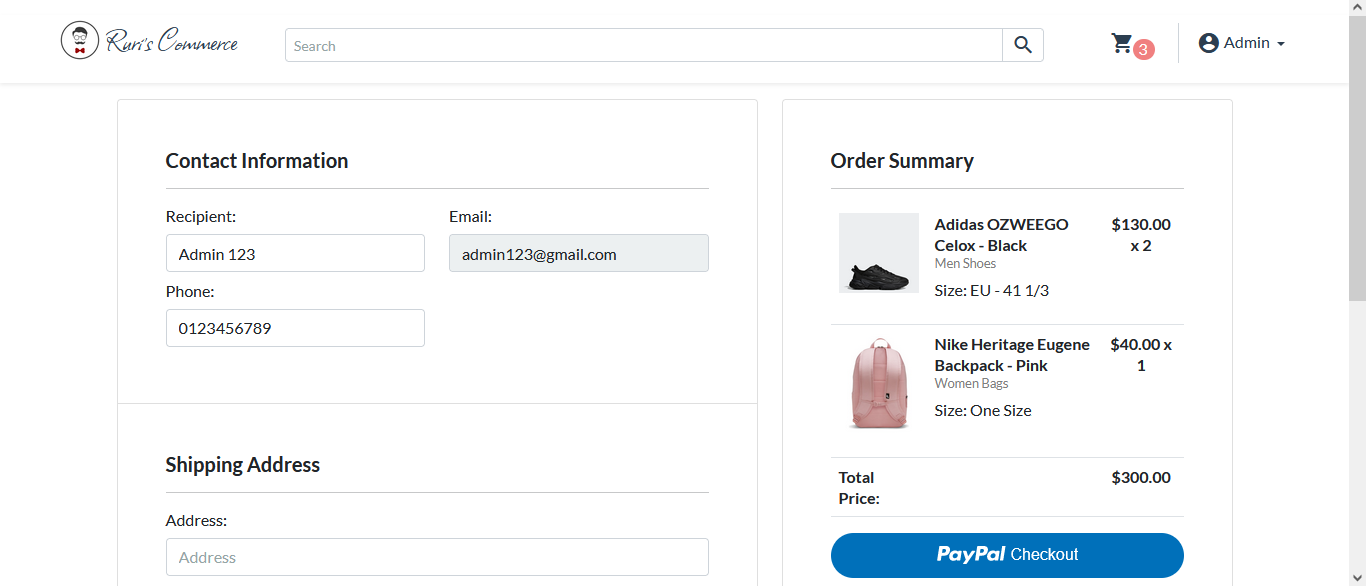Screen dimensions: 1366x586
Task: Expand the Admin account dropdown
Action: pos(1241,42)
